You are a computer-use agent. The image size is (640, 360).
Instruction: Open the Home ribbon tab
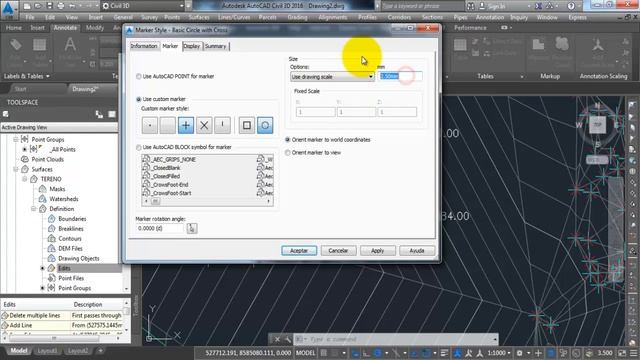(x=13, y=28)
